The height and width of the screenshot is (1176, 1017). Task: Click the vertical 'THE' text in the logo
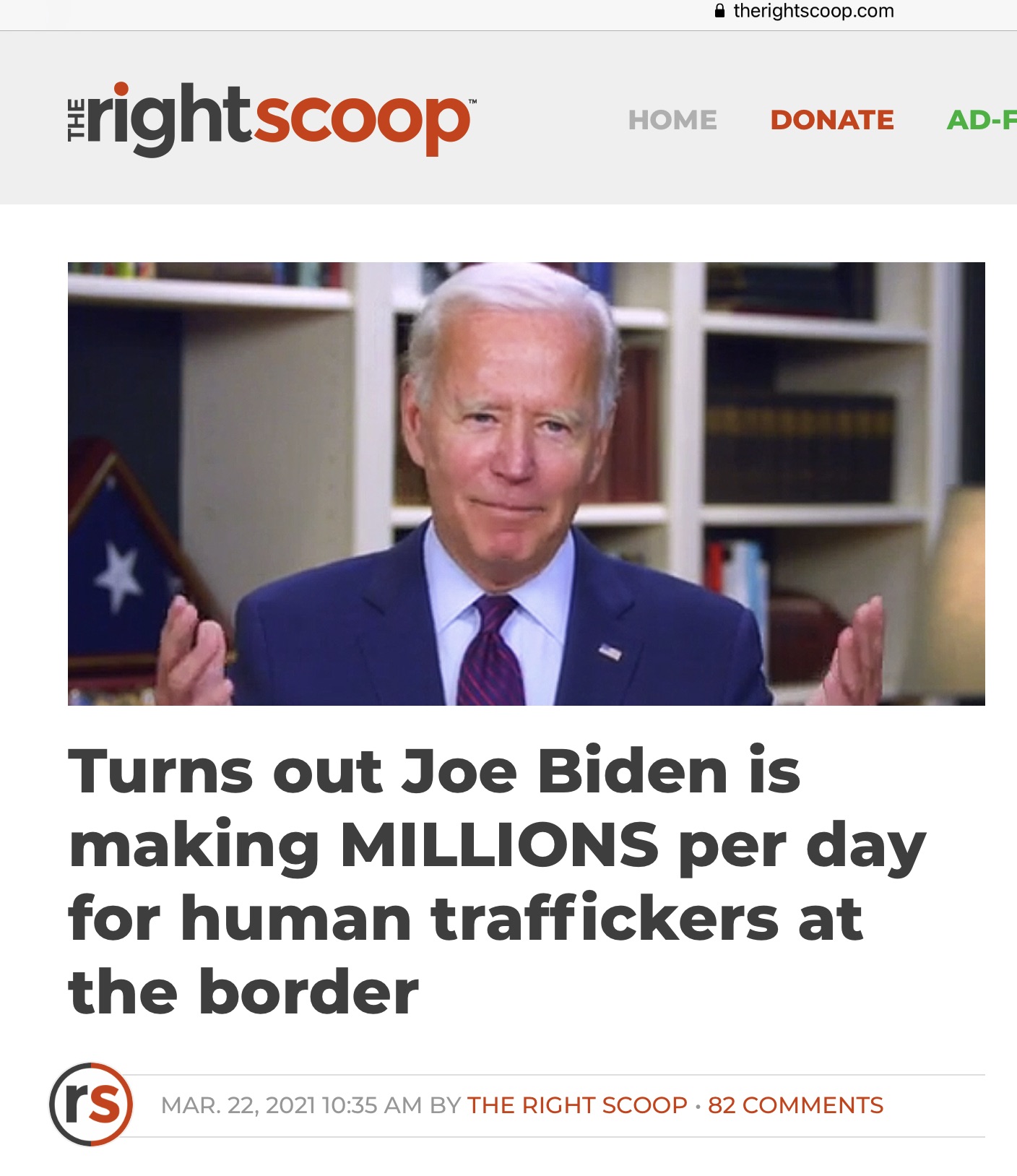(76, 120)
